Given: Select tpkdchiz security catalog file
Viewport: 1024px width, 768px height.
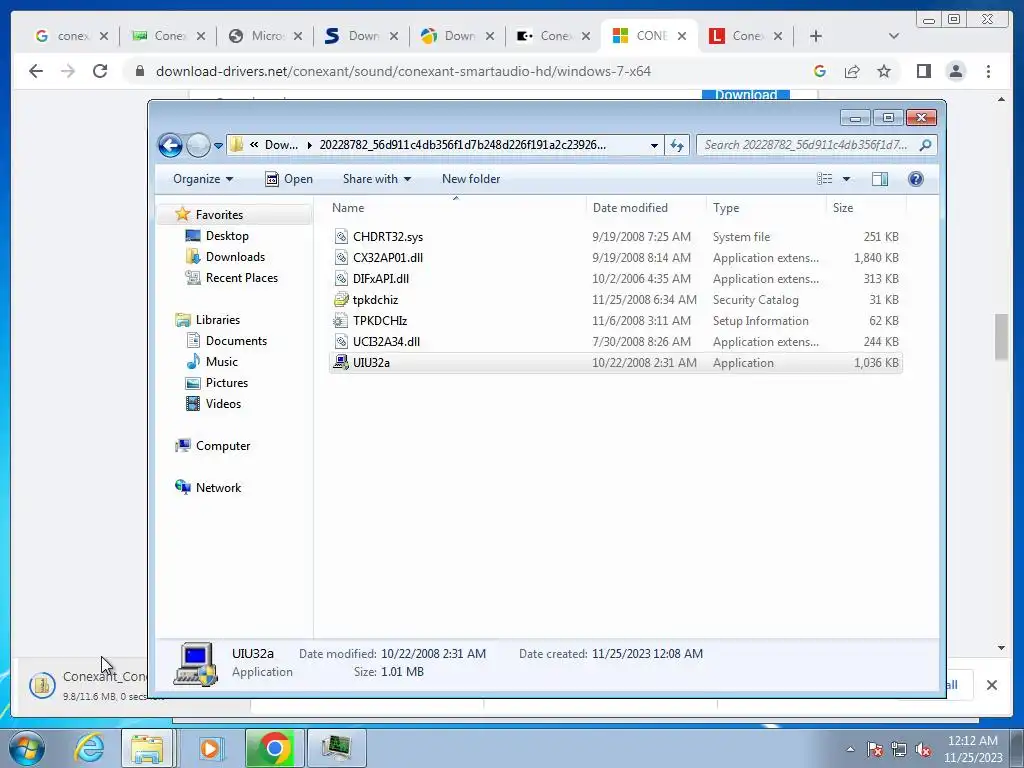Looking at the screenshot, I should [x=615, y=300].
